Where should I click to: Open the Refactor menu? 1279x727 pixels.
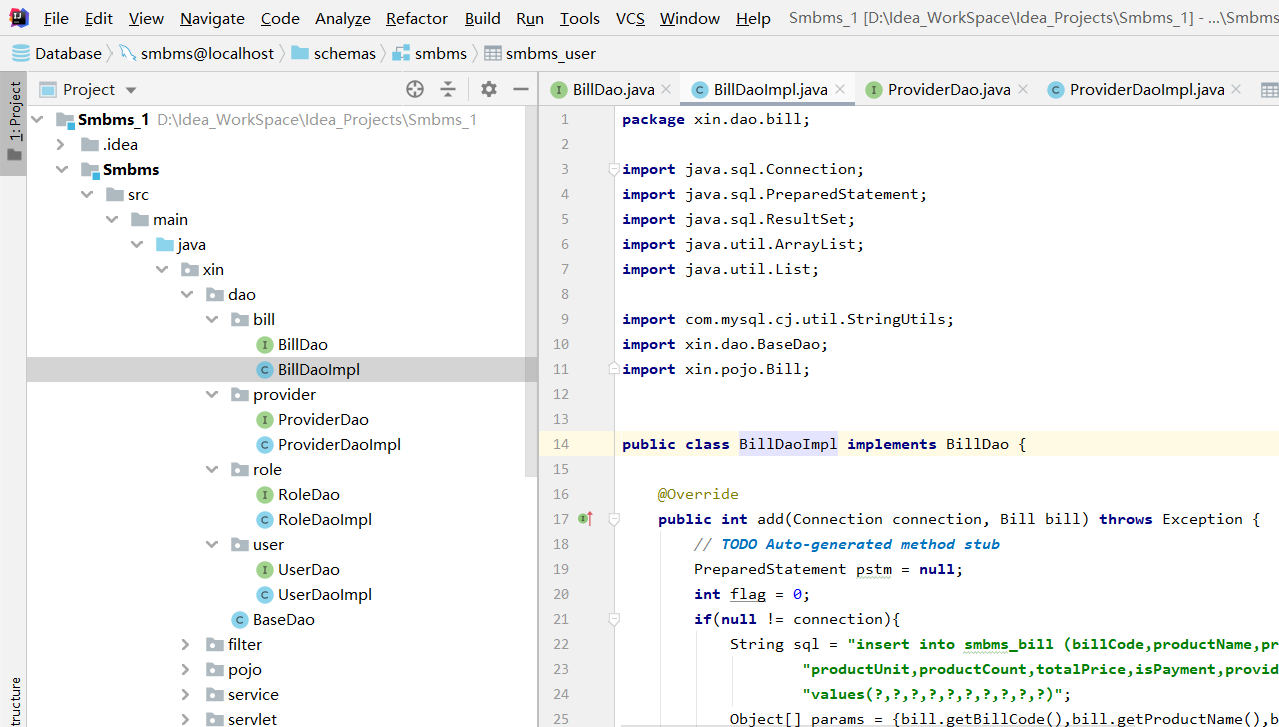tap(417, 18)
